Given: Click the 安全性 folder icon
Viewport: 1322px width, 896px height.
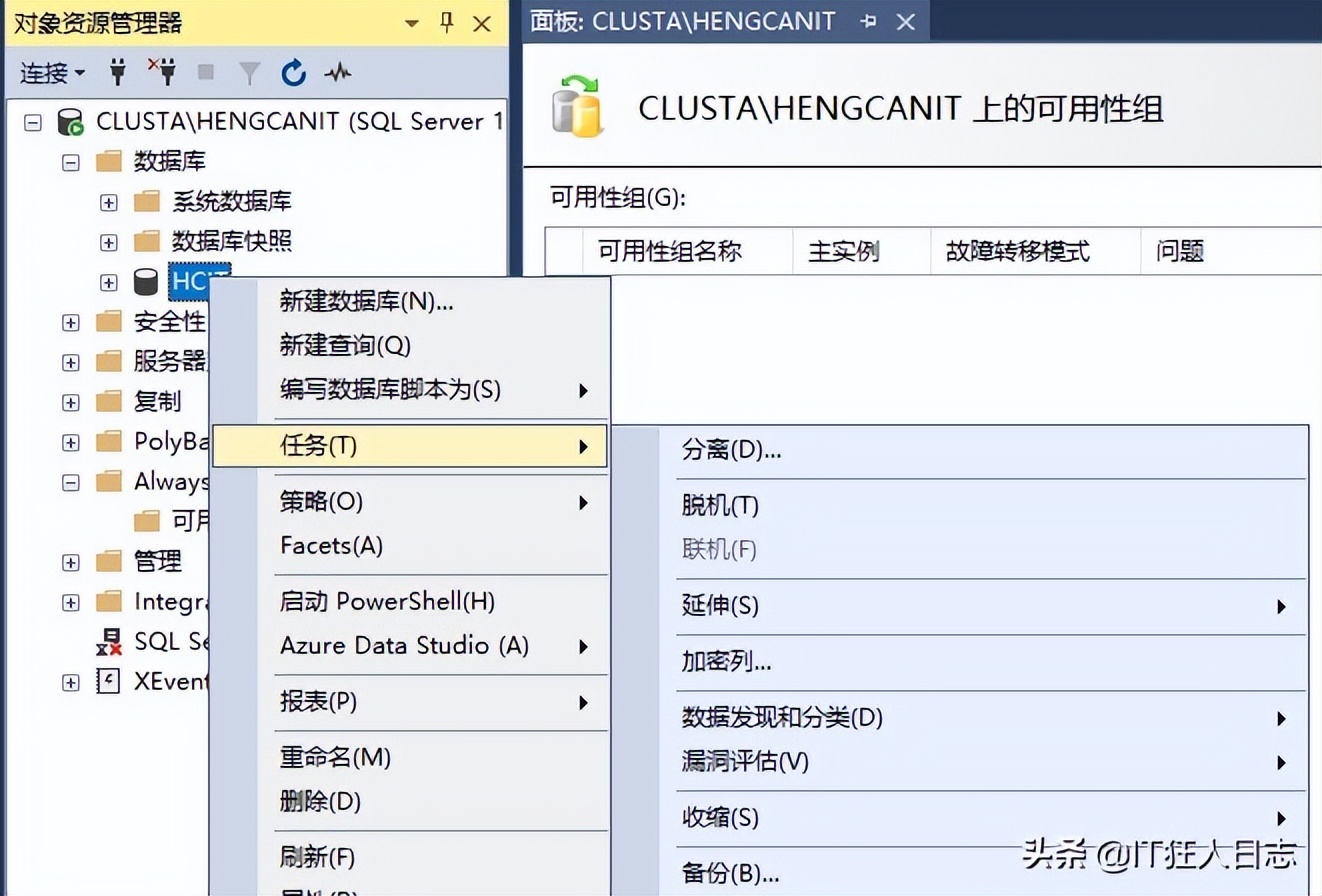Looking at the screenshot, I should click(108, 322).
